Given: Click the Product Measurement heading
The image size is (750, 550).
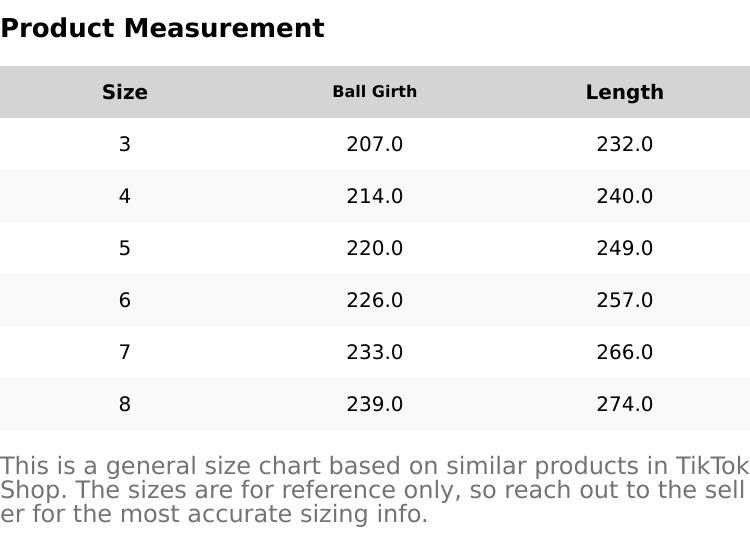Looking at the screenshot, I should (162, 28).
